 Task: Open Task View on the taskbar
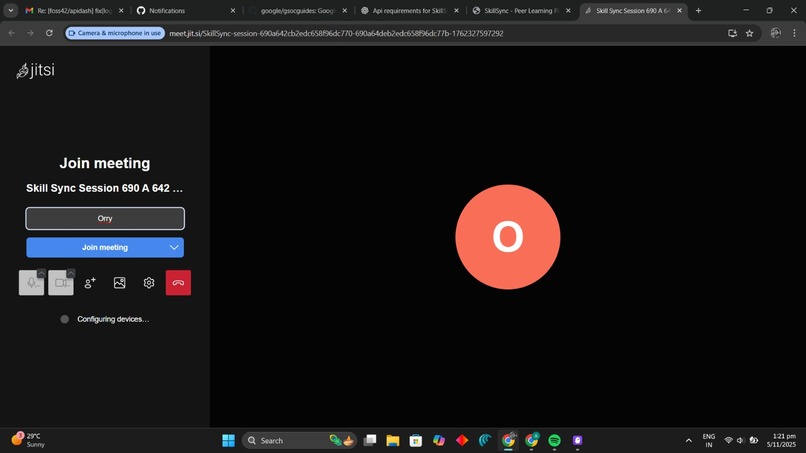(370, 441)
